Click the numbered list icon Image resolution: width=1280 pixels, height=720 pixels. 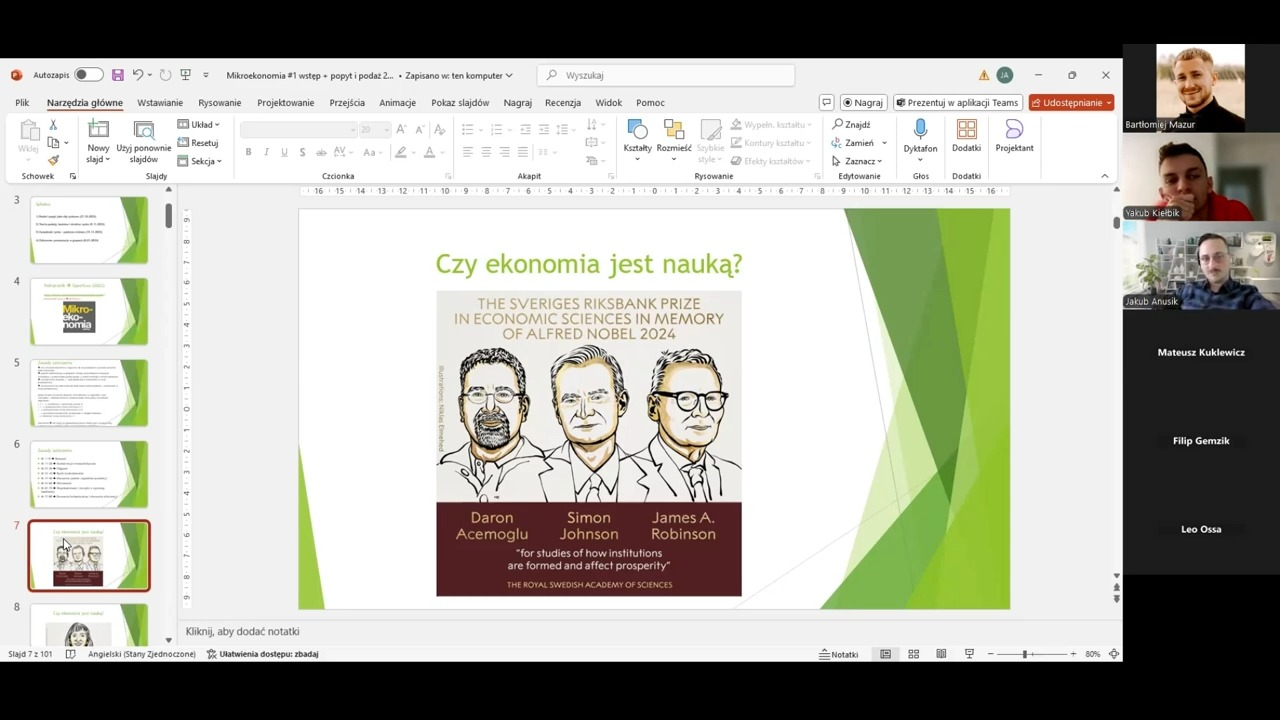click(x=496, y=130)
